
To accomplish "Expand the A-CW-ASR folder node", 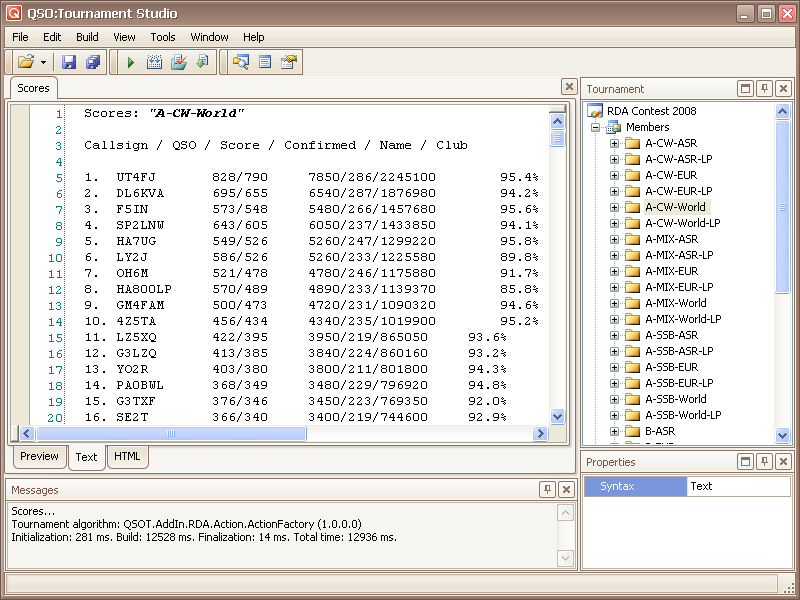I will click(x=615, y=143).
